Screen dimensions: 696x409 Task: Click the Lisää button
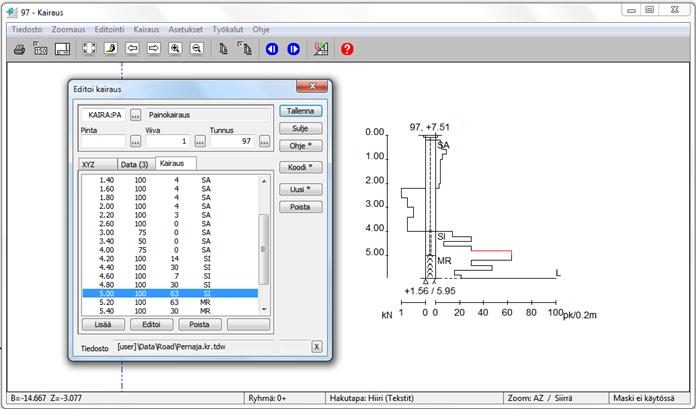(103, 324)
